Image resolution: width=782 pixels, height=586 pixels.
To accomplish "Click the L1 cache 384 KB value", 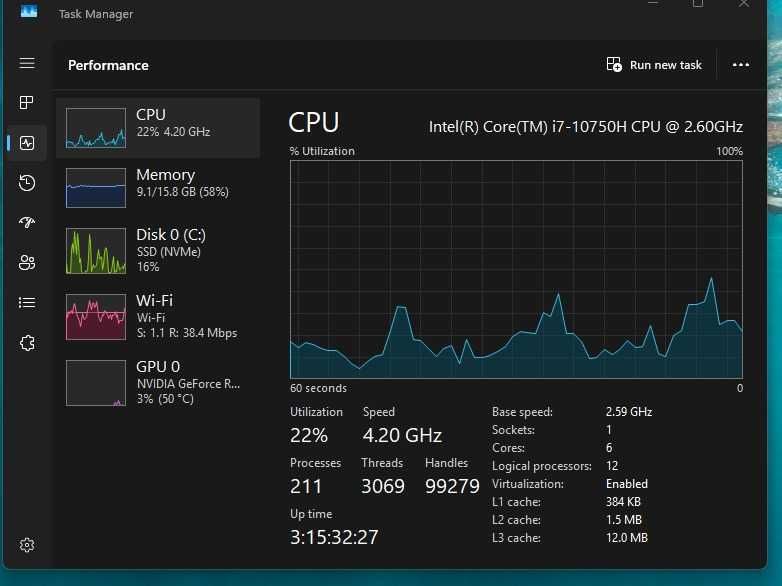I will point(623,502).
